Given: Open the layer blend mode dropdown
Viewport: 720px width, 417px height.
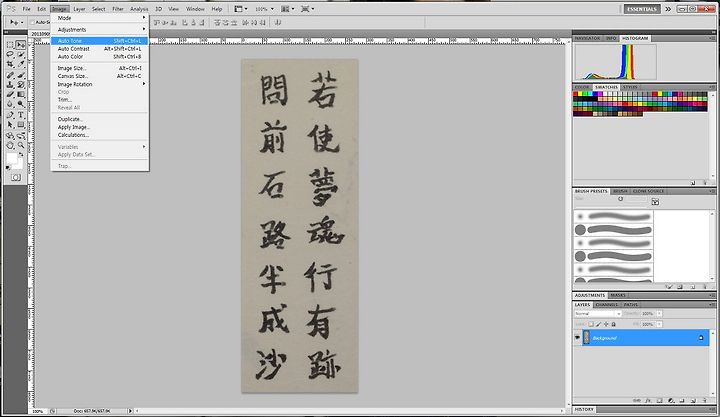Looking at the screenshot, I should tap(597, 314).
